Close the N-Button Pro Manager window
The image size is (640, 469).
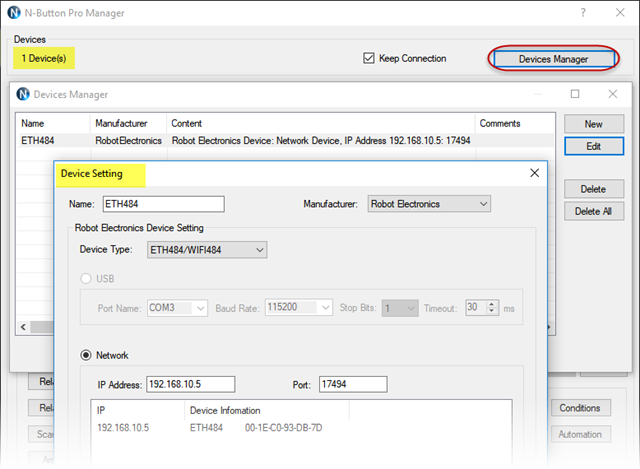coord(620,13)
